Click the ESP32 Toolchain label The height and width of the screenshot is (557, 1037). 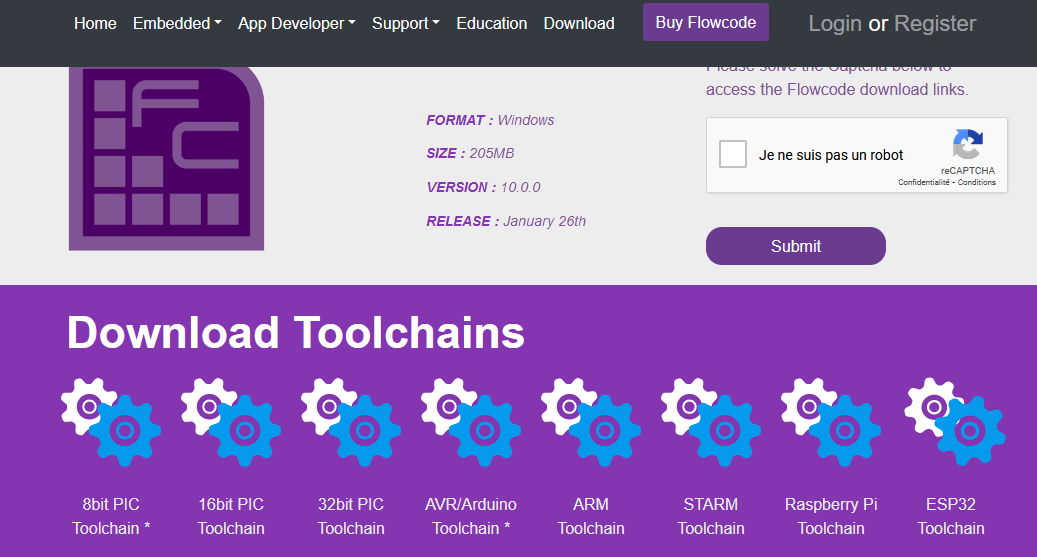coord(950,516)
